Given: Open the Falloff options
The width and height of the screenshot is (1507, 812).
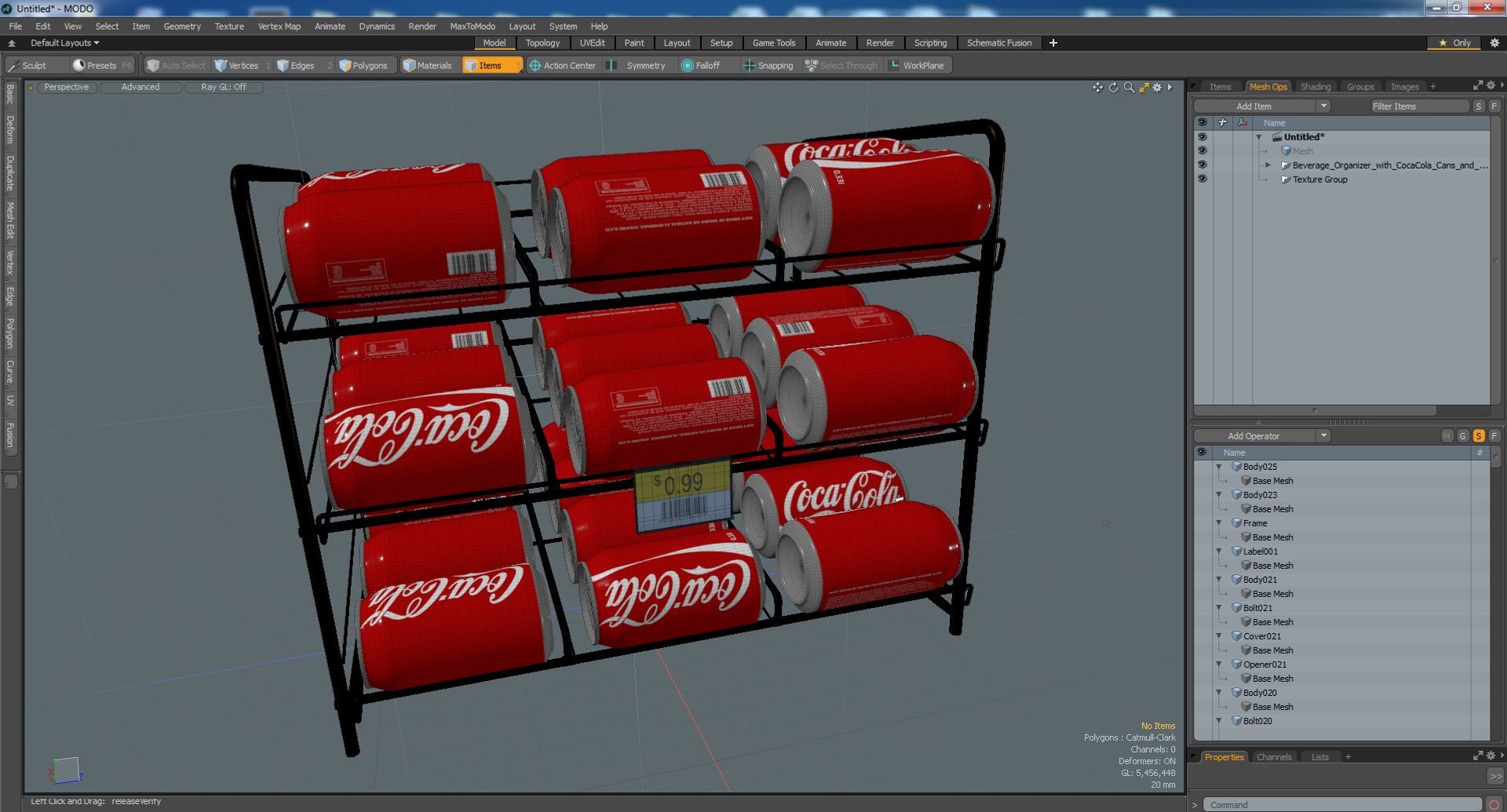Looking at the screenshot, I should click(x=701, y=66).
